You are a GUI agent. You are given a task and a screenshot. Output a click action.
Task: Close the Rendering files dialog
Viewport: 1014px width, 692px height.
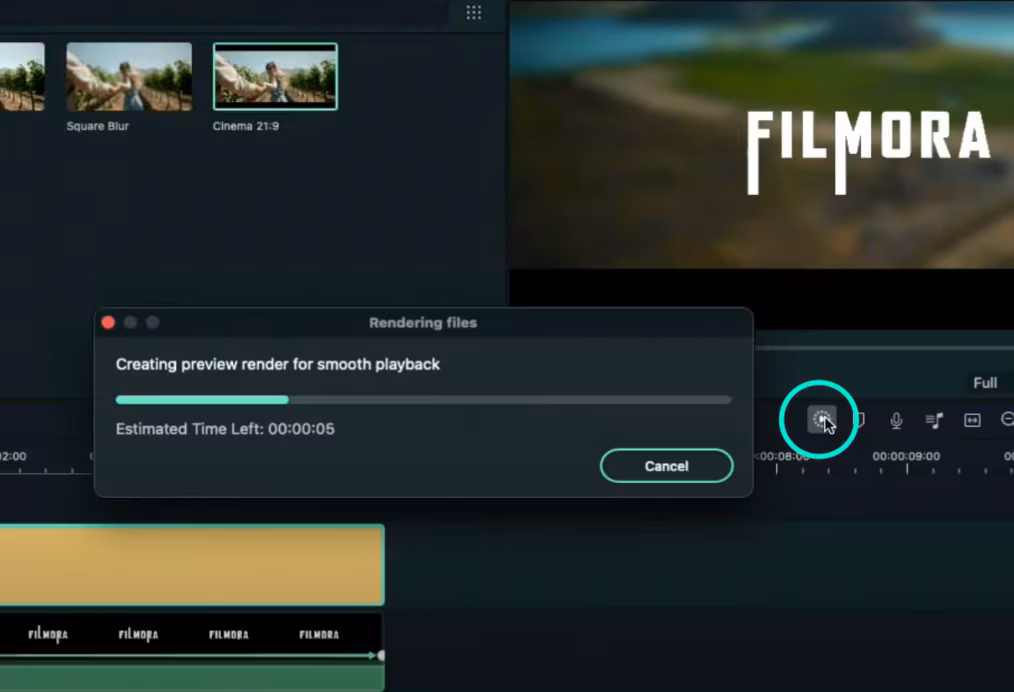coord(108,322)
